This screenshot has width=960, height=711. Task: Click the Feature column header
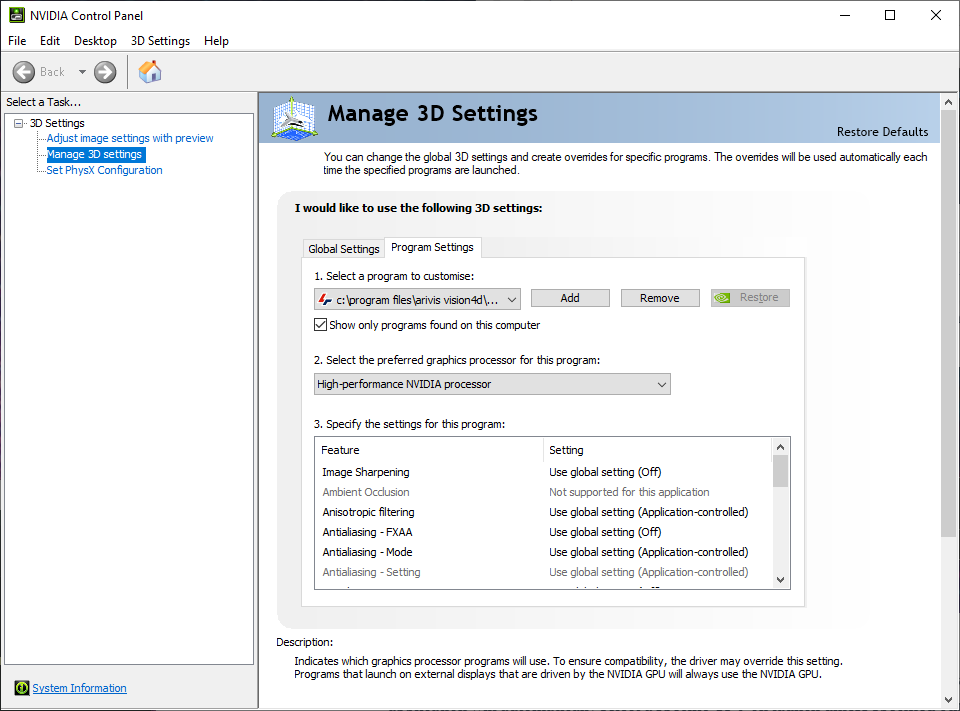point(429,450)
